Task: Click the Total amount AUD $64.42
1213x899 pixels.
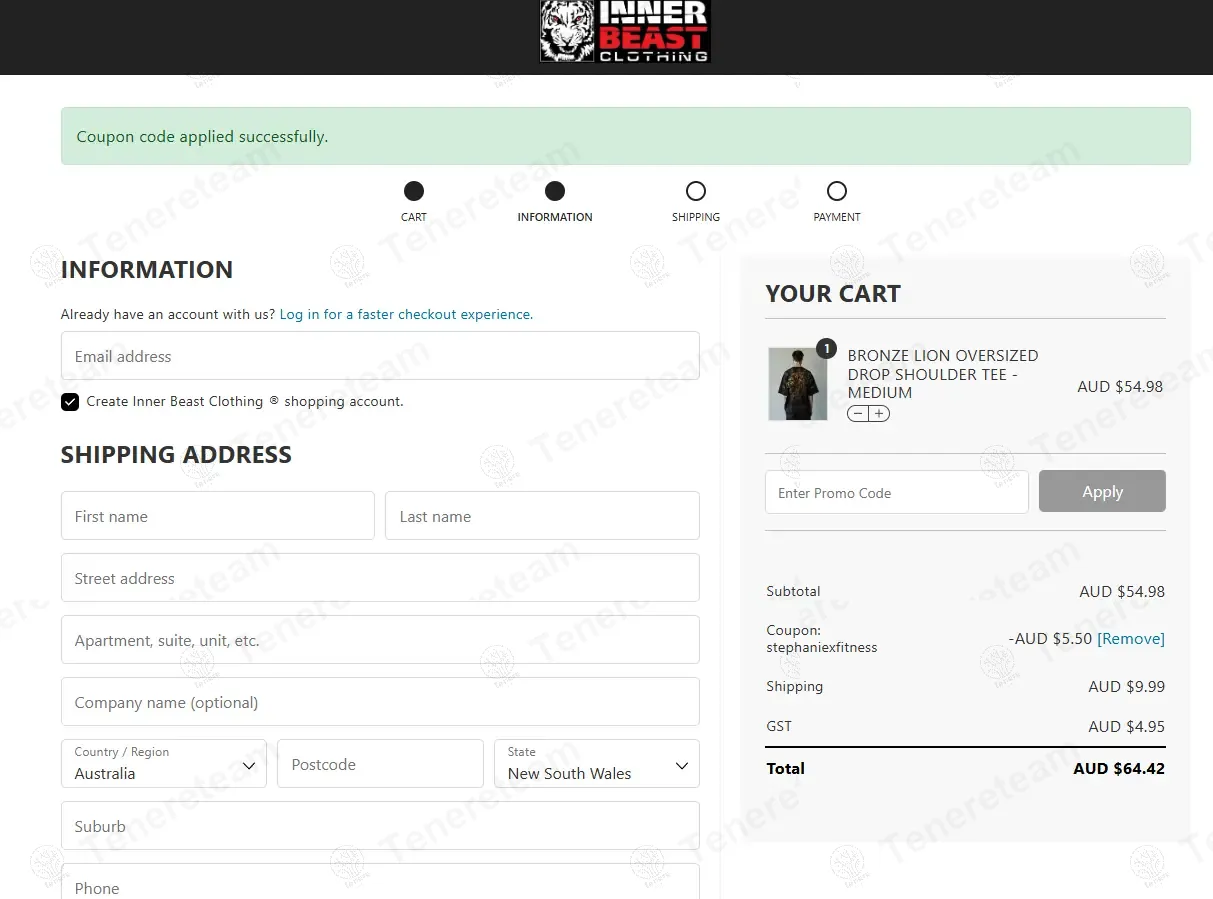Action: pos(1119,769)
